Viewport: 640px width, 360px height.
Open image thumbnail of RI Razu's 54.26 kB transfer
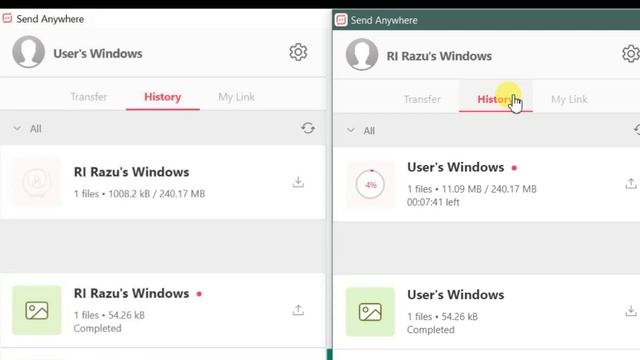pyautogui.click(x=37, y=310)
